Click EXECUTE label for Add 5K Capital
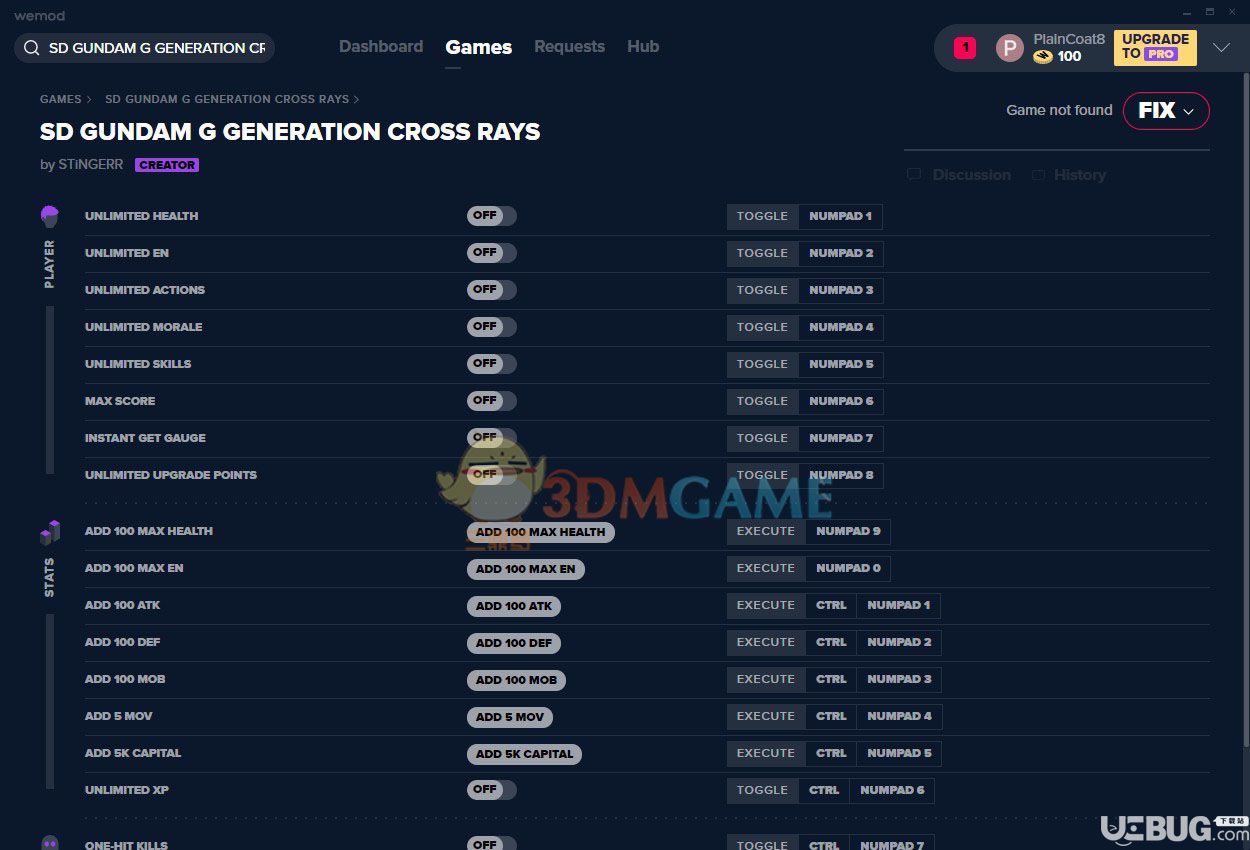1250x850 pixels. 766,753
